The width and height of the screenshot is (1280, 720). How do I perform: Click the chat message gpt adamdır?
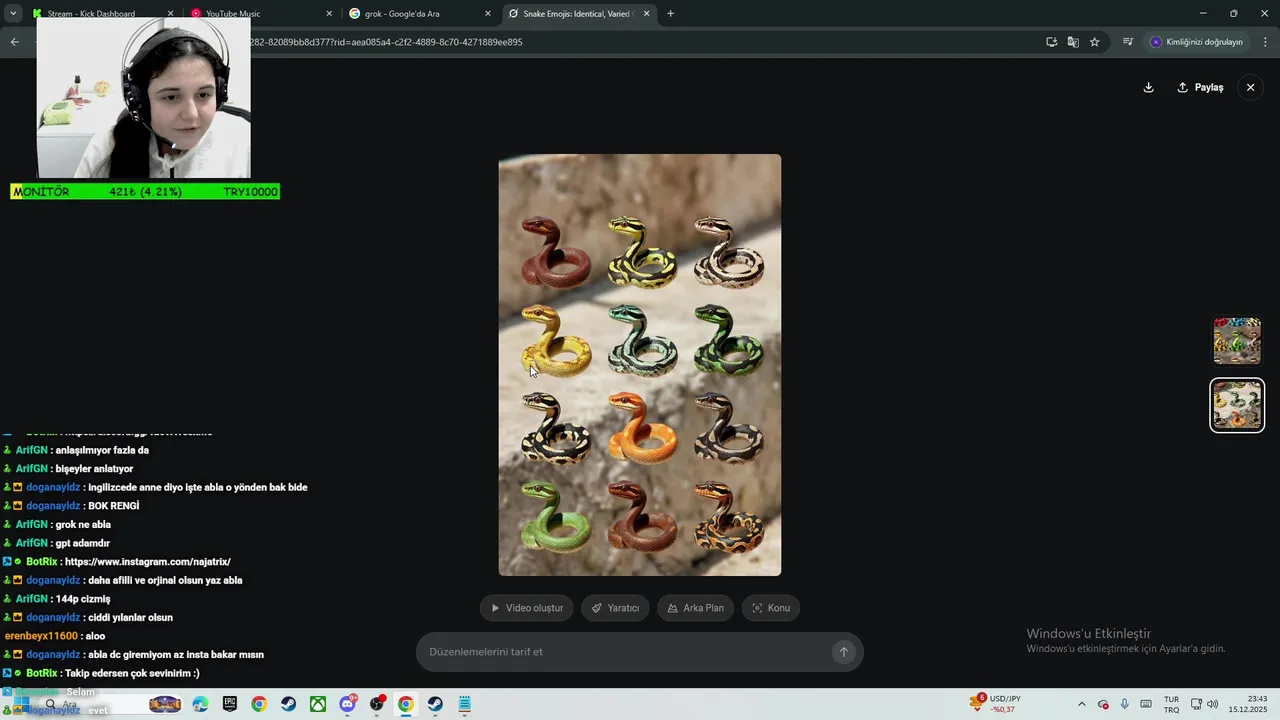click(x=82, y=543)
